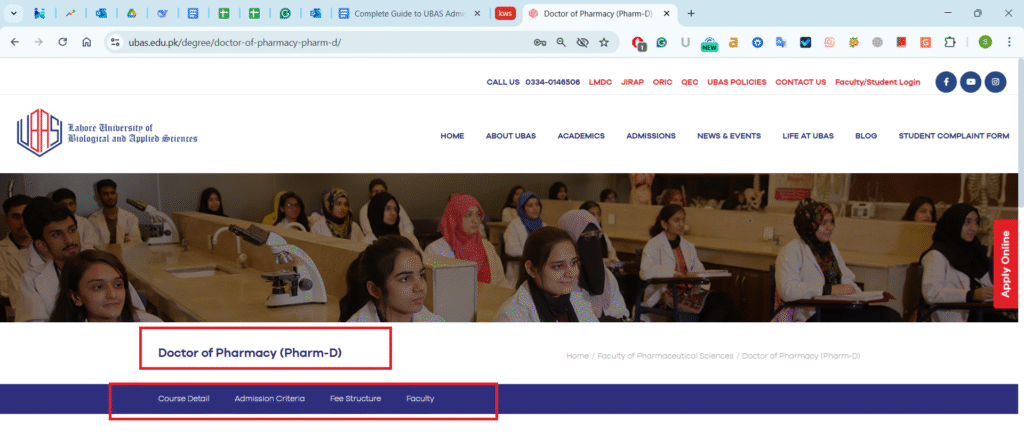The width and height of the screenshot is (1024, 447).
Task: Reload the page
Action: coord(63,43)
